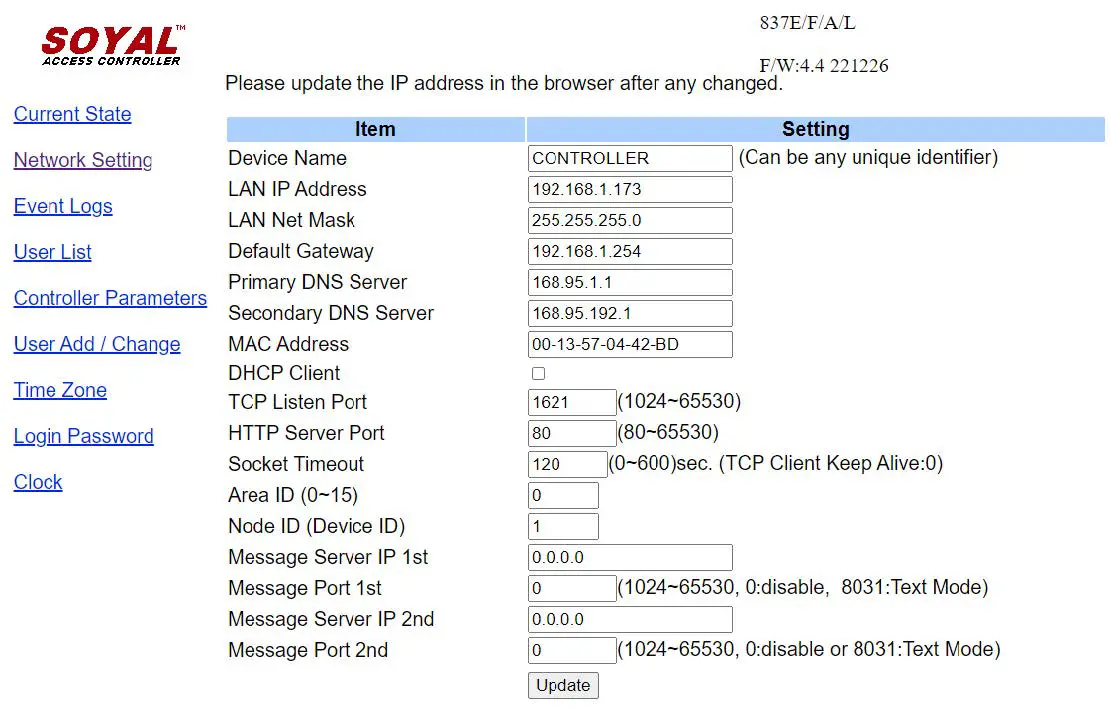The image size is (1110, 710).
Task: Click the Socket Timeout input
Action: [x=567, y=464]
